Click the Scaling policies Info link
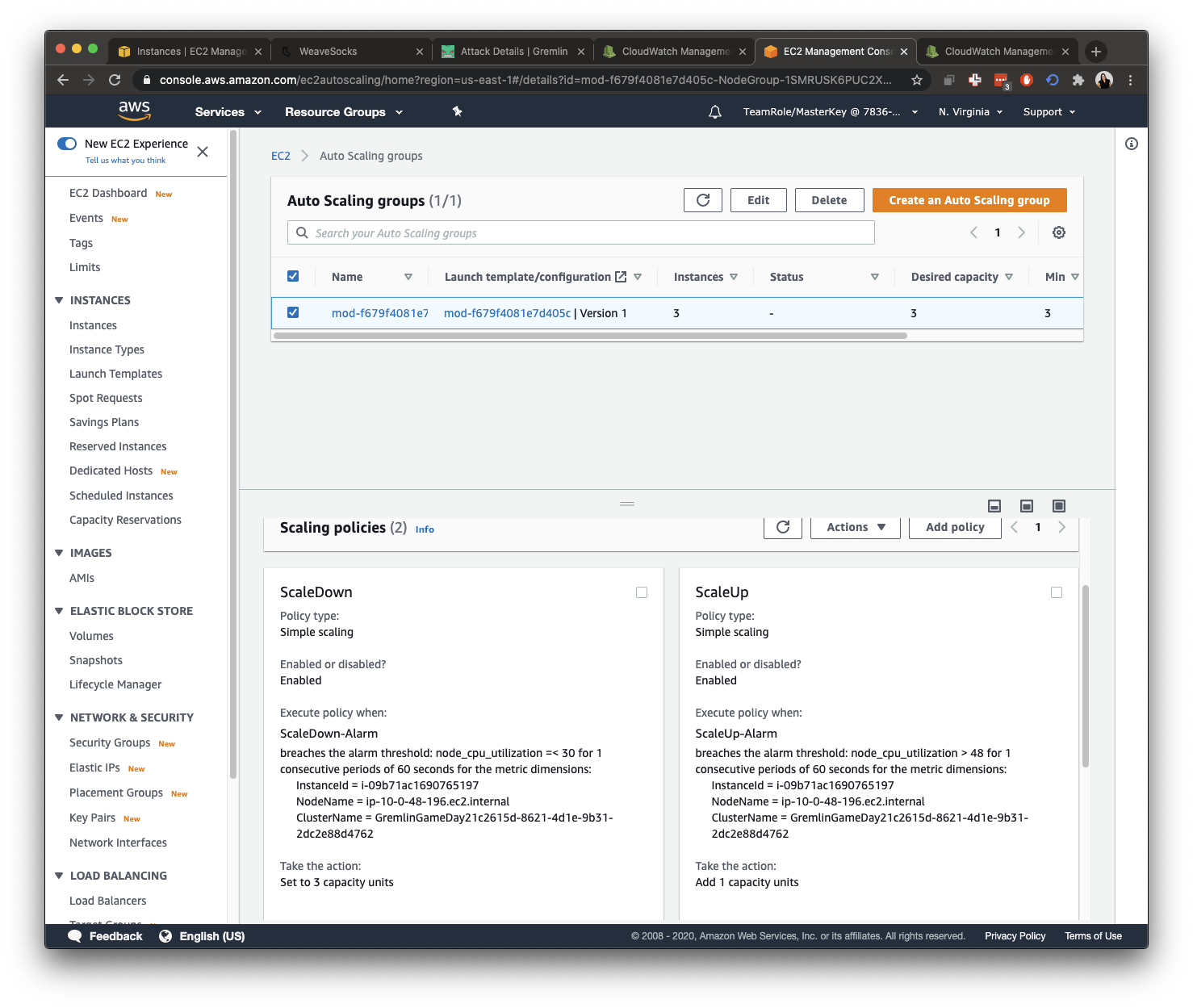Viewport: 1193px width, 1008px height. [x=425, y=529]
